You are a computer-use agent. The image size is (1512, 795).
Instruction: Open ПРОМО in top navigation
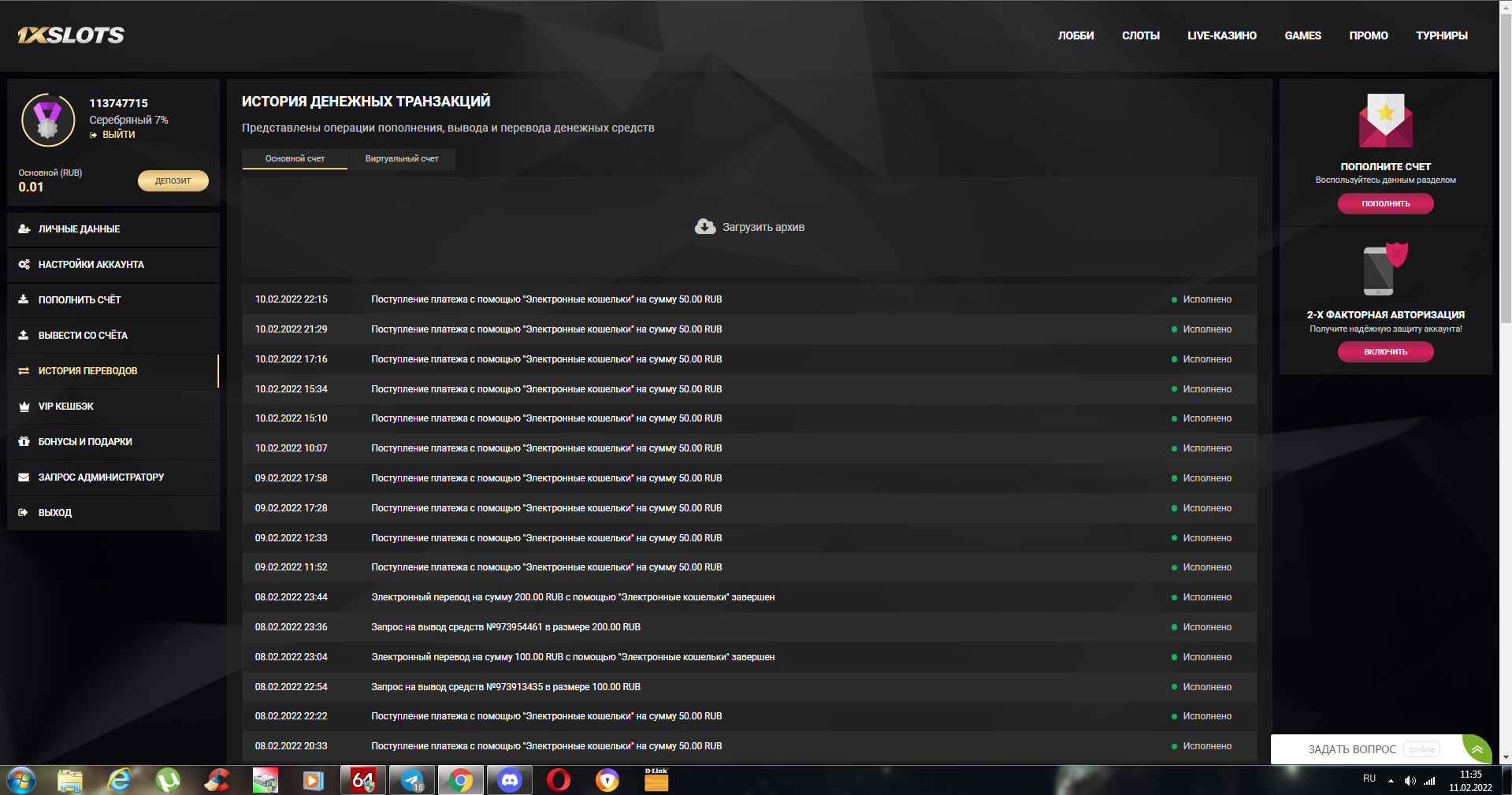pos(1369,35)
